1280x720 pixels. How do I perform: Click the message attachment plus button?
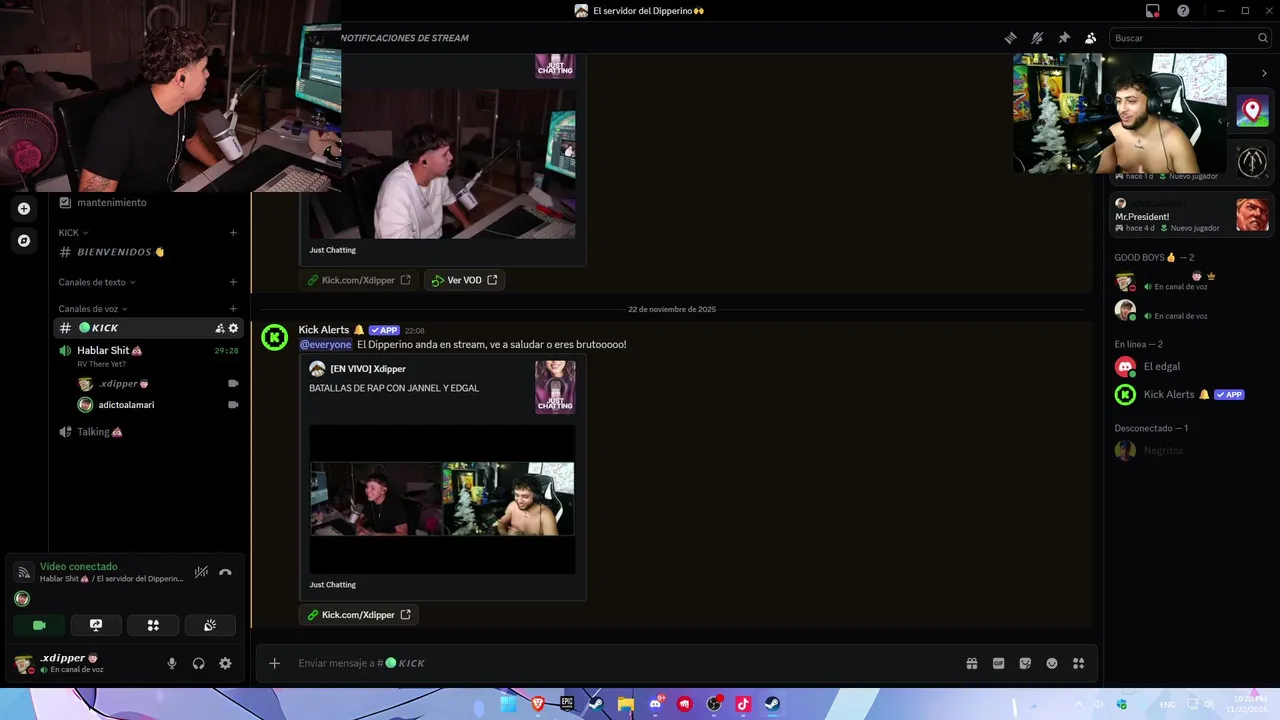(x=275, y=663)
